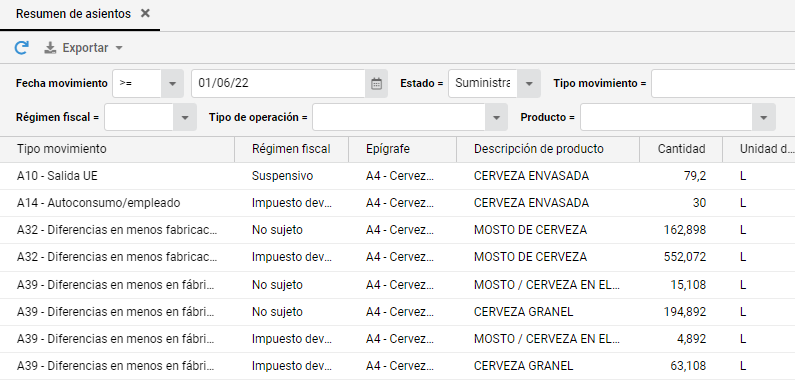Expand the Estado dropdown arrow
This screenshot has height=380, width=795.
pyautogui.click(x=529, y=83)
